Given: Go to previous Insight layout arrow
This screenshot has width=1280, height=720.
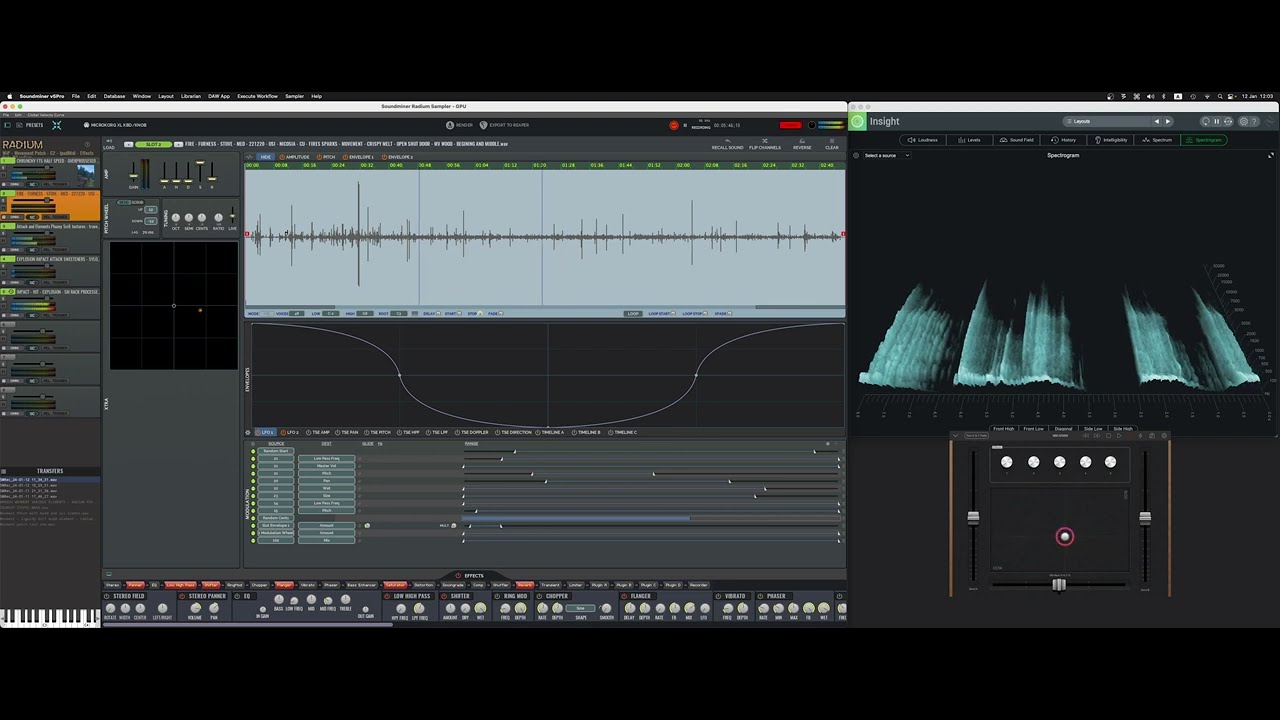Looking at the screenshot, I should pos(1156,121).
